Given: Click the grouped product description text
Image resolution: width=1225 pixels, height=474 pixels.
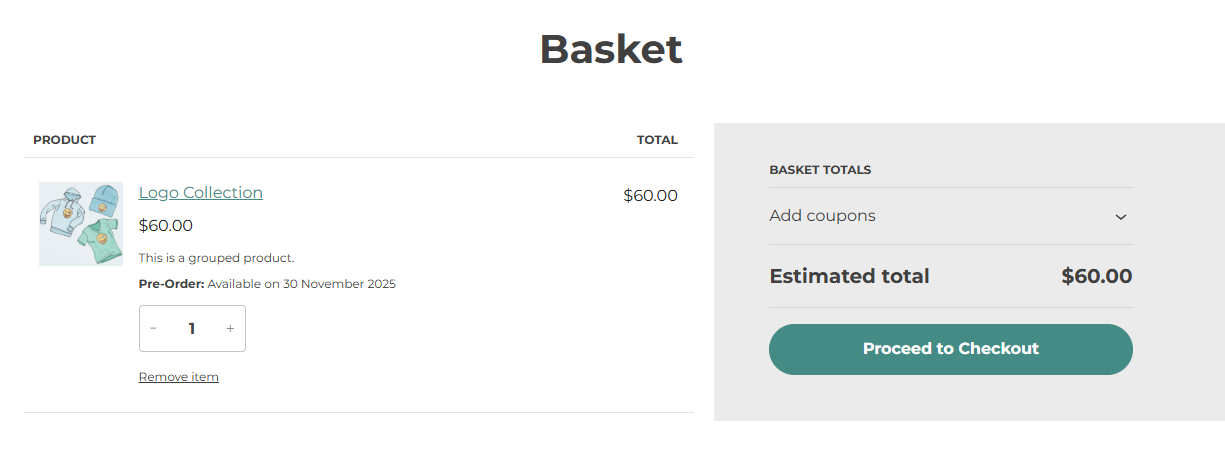Looking at the screenshot, I should tap(216, 258).
